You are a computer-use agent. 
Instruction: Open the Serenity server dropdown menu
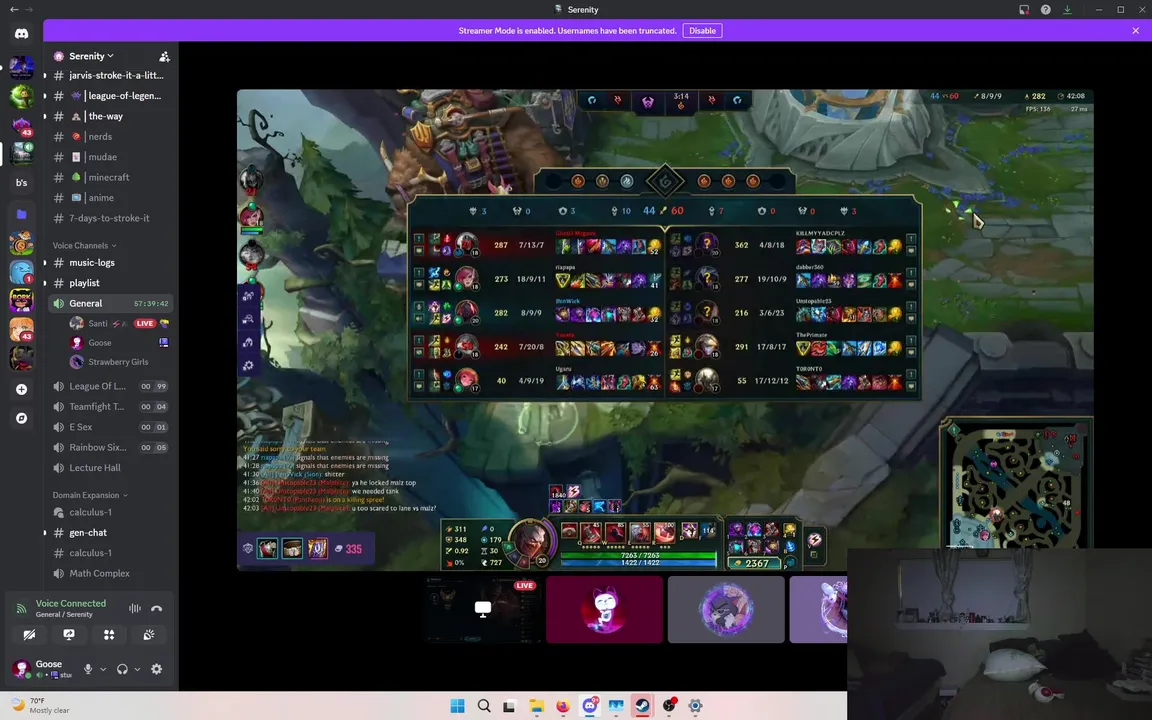(92, 56)
